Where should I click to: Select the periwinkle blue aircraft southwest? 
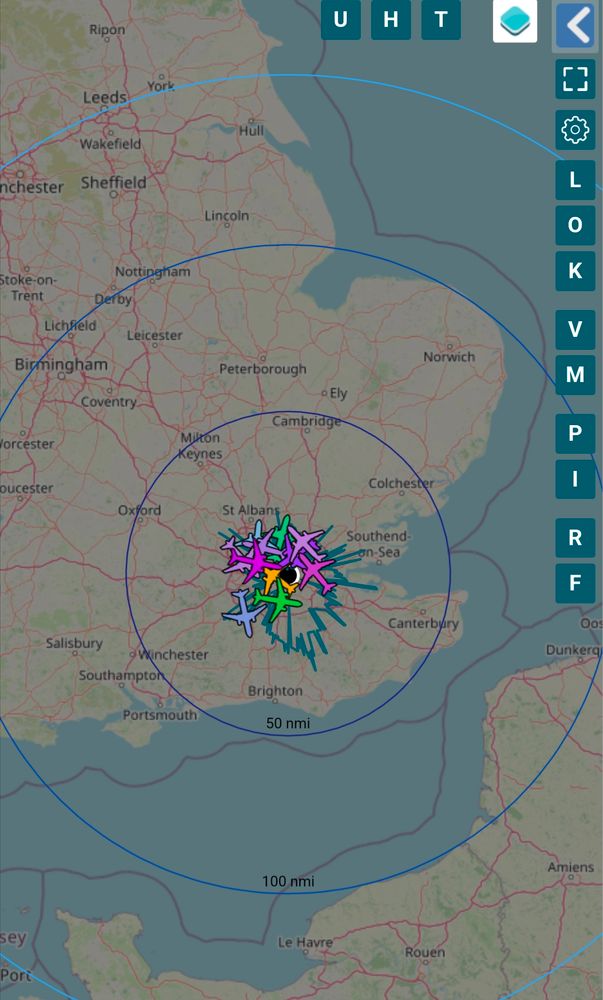pos(244,613)
